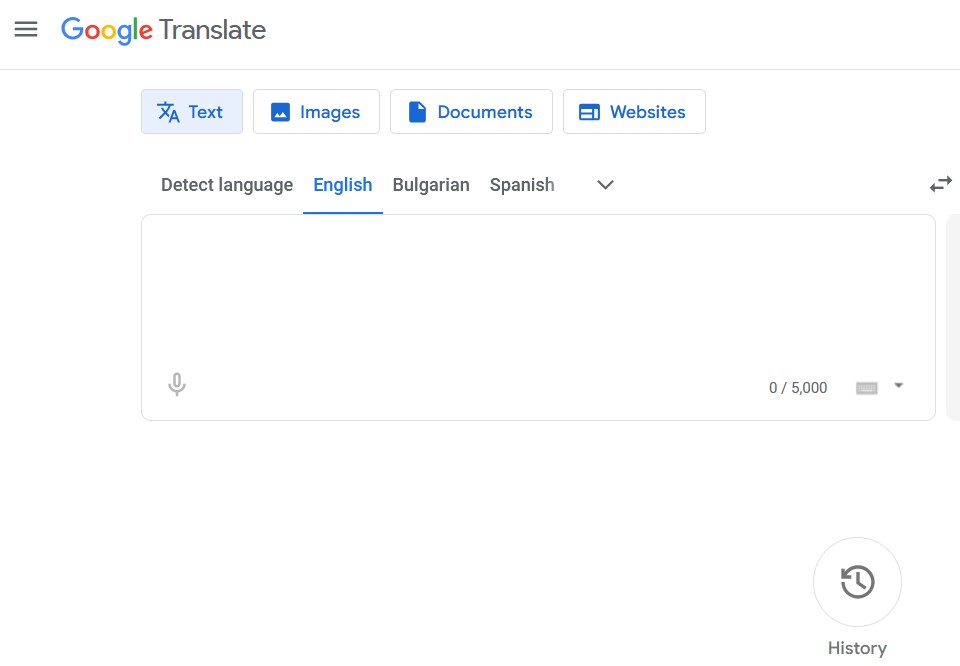960x666 pixels.
Task: Switch to Images translation mode
Action: [316, 112]
